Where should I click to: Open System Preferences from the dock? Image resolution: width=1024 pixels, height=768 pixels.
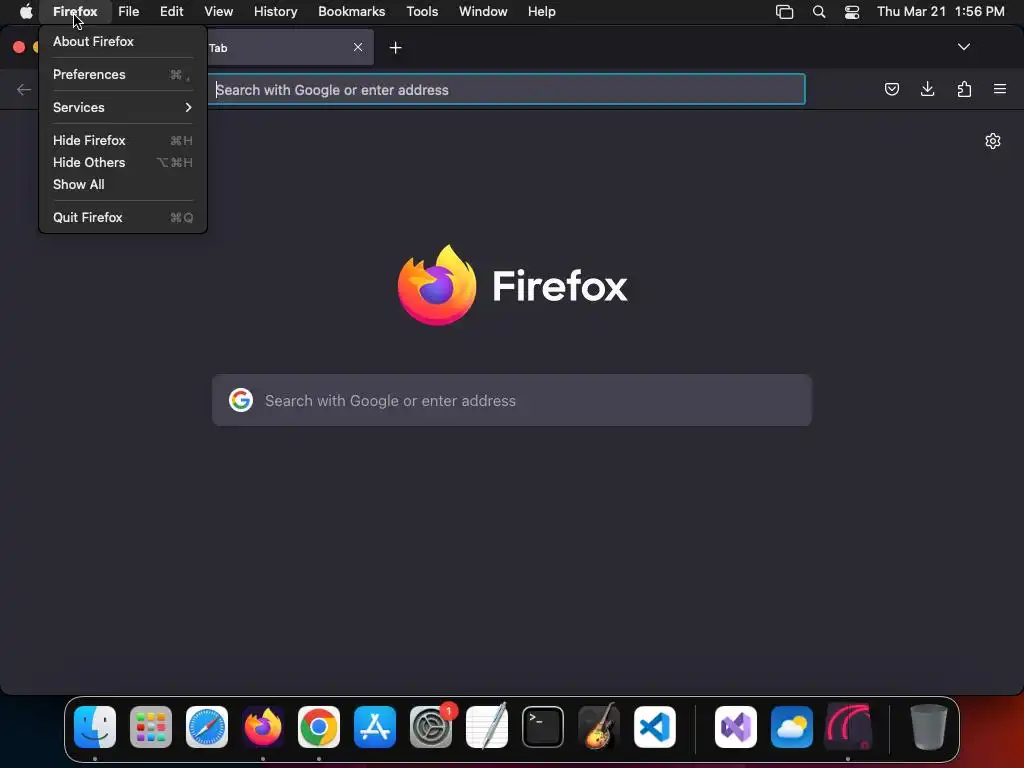pos(431,727)
